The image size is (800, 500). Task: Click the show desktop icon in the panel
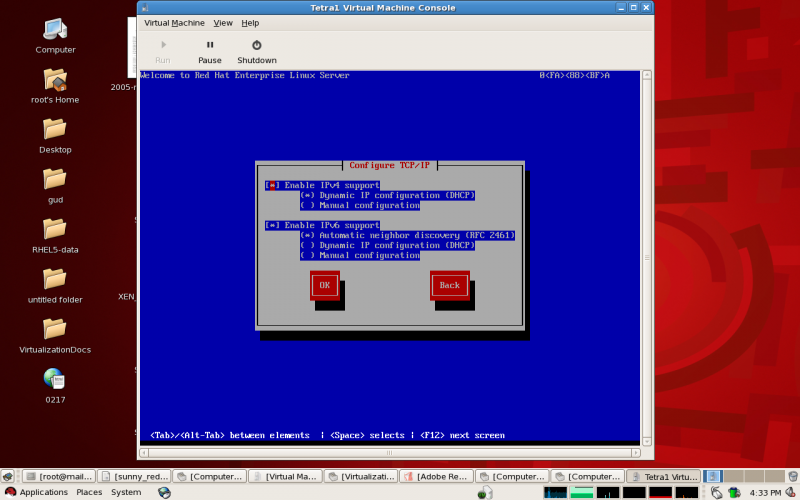[x=8, y=477]
